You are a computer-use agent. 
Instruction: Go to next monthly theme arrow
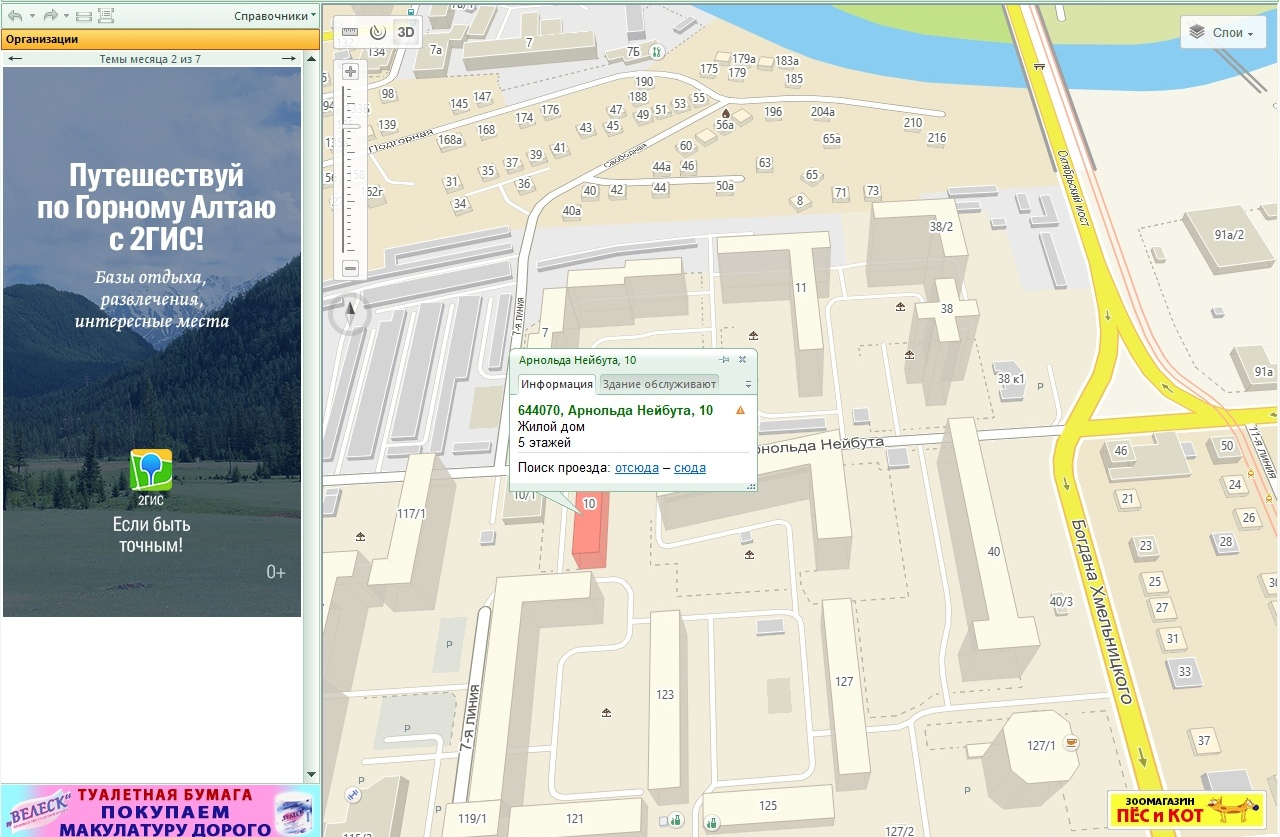289,59
